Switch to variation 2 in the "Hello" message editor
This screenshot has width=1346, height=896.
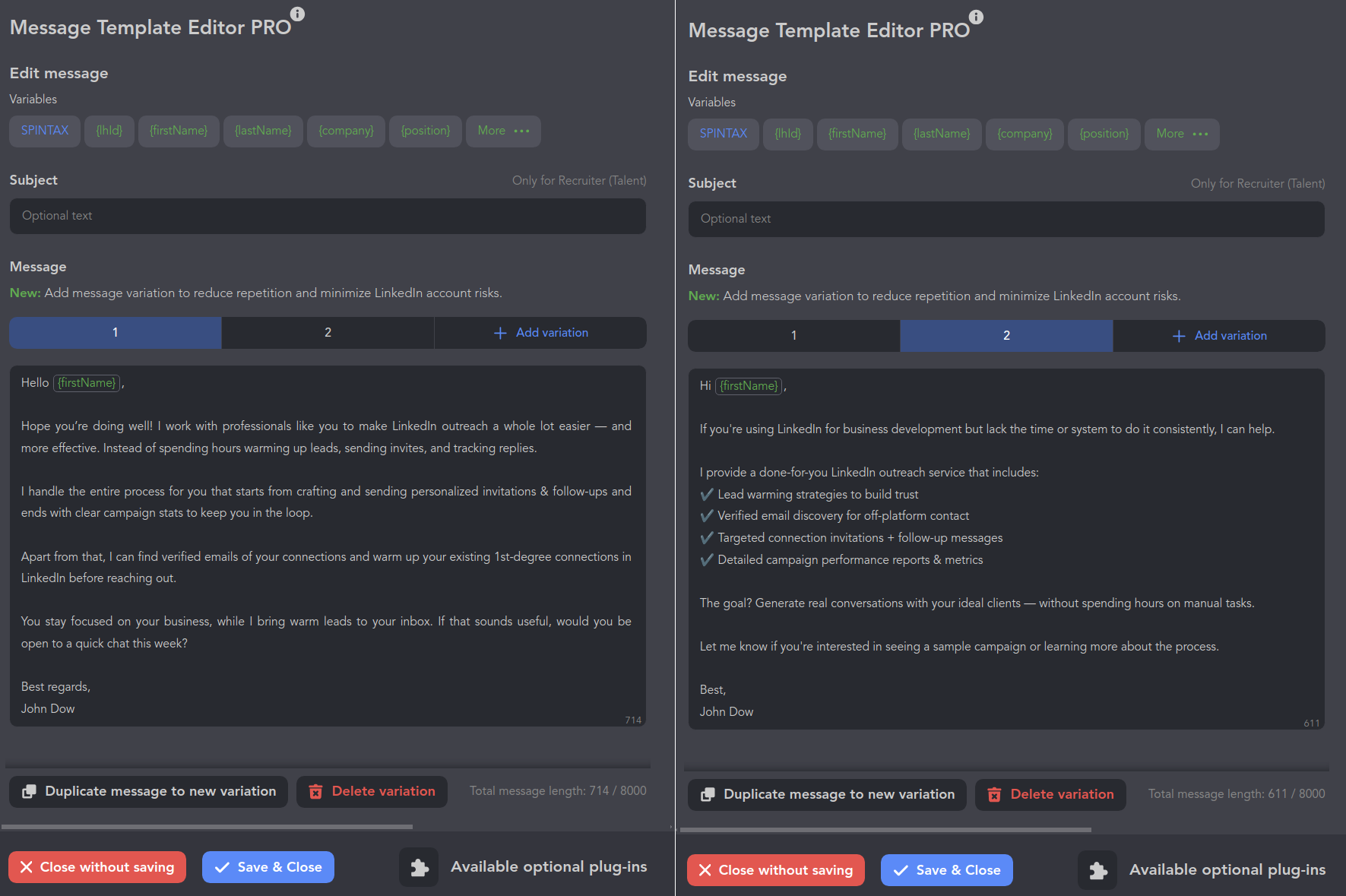[328, 333]
